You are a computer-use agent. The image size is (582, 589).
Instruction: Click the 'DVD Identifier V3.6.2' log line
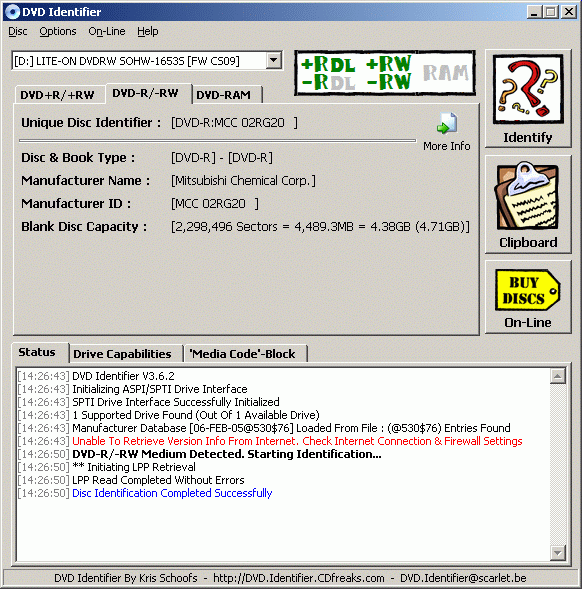click(x=123, y=376)
